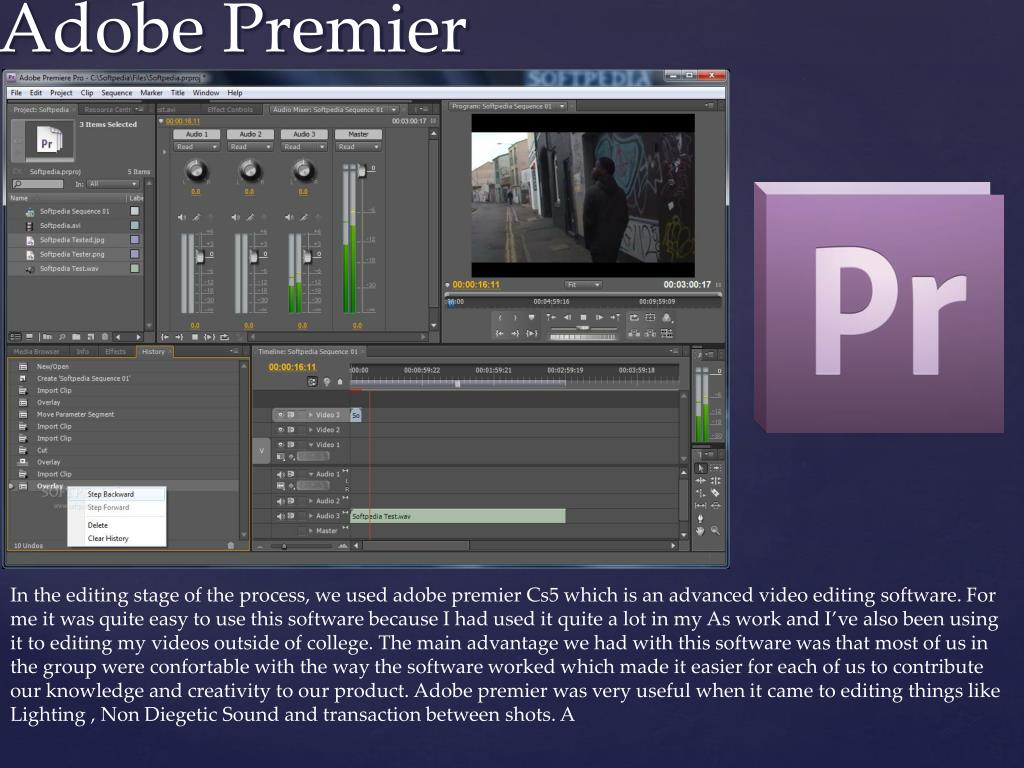The height and width of the screenshot is (768, 1024).
Task: Click Trim monitor icon in Program monitor
Action: pos(667,333)
